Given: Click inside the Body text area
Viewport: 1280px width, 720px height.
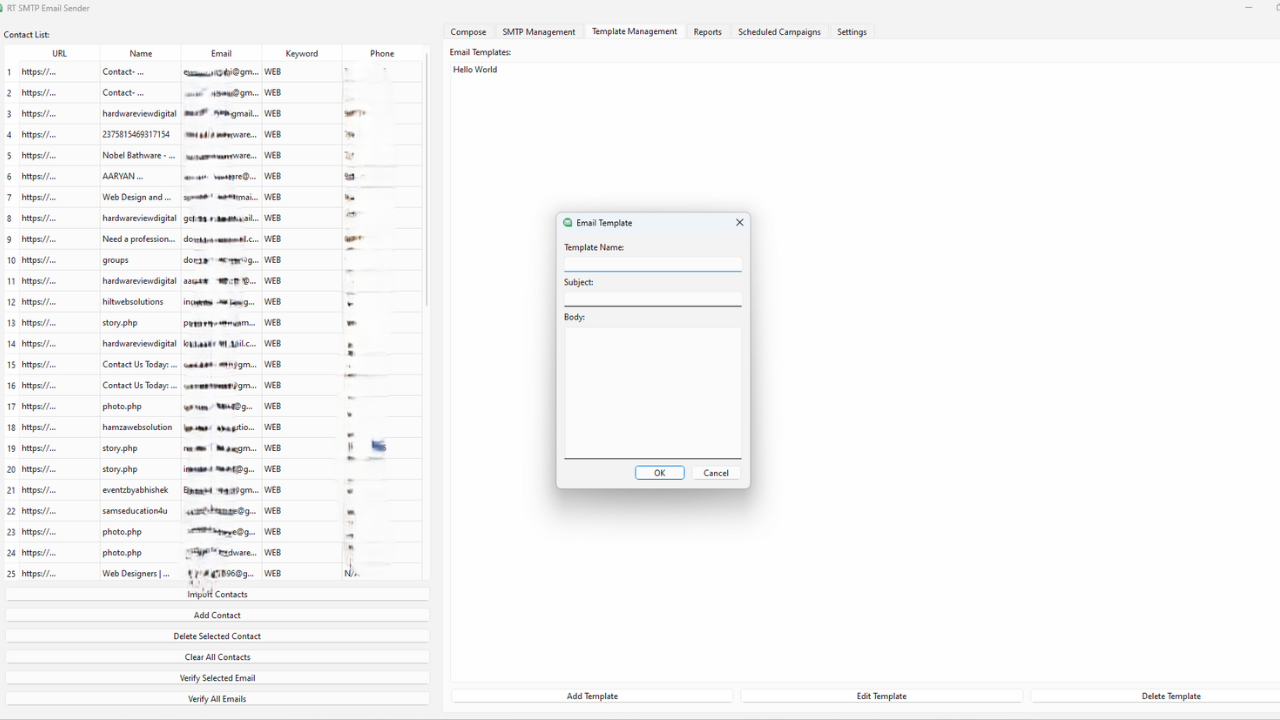Looking at the screenshot, I should pyautogui.click(x=652, y=393).
